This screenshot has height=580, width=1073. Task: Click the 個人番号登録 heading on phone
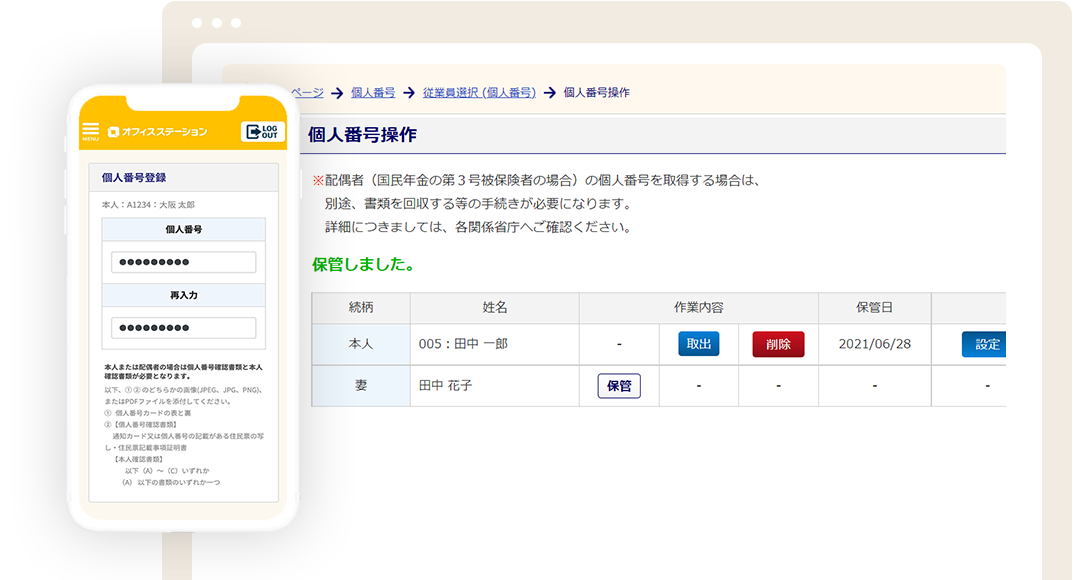point(134,178)
